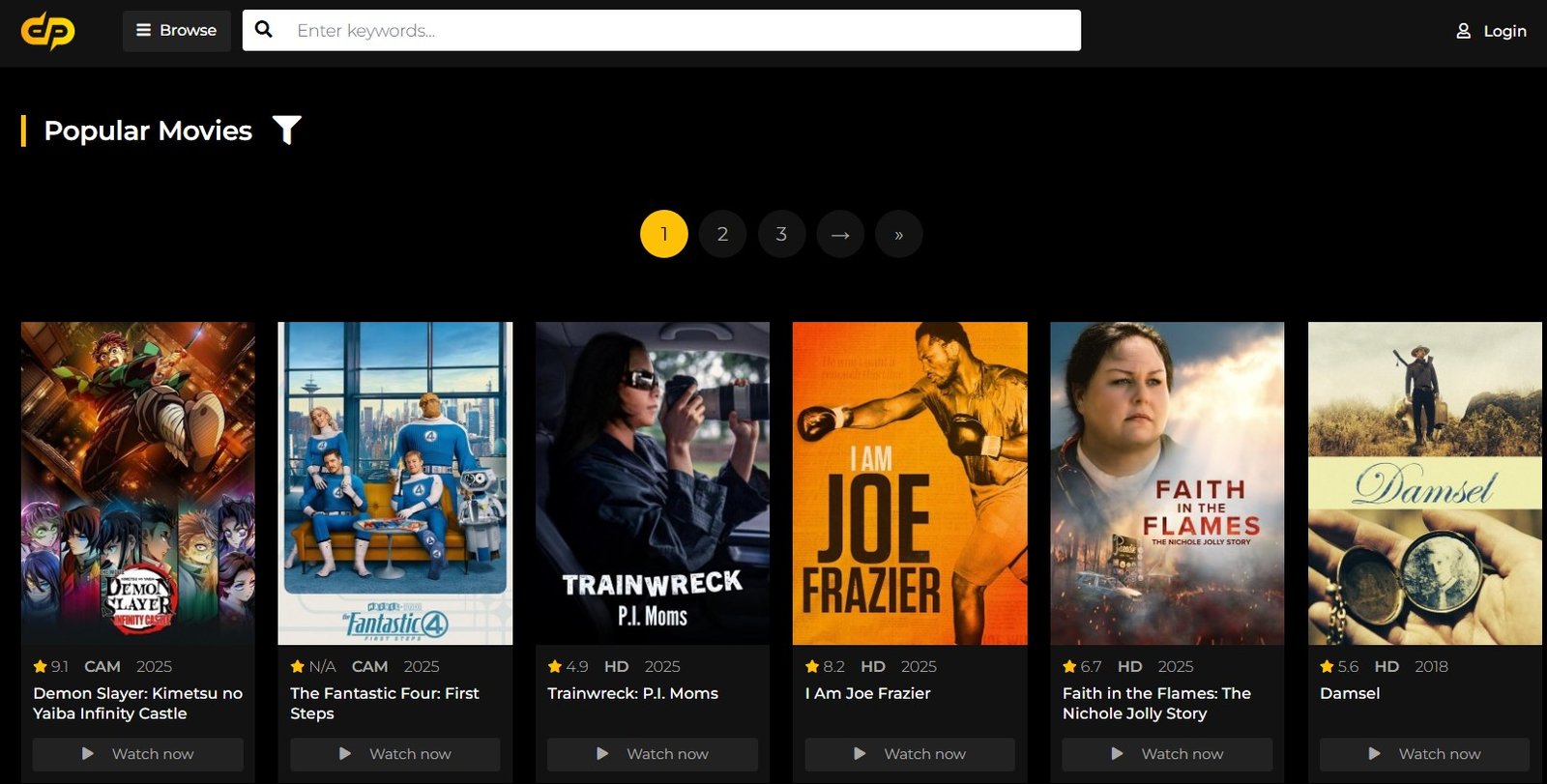The width and height of the screenshot is (1547, 784).
Task: Jump to last page double chevron
Action: click(899, 234)
